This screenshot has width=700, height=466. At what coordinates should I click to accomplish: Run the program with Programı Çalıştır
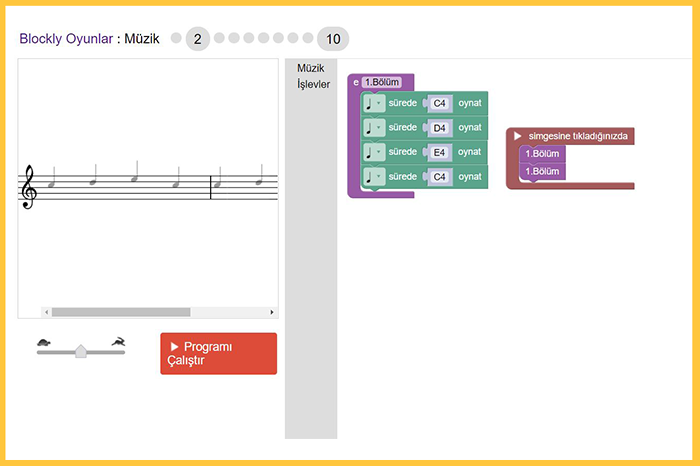point(219,354)
